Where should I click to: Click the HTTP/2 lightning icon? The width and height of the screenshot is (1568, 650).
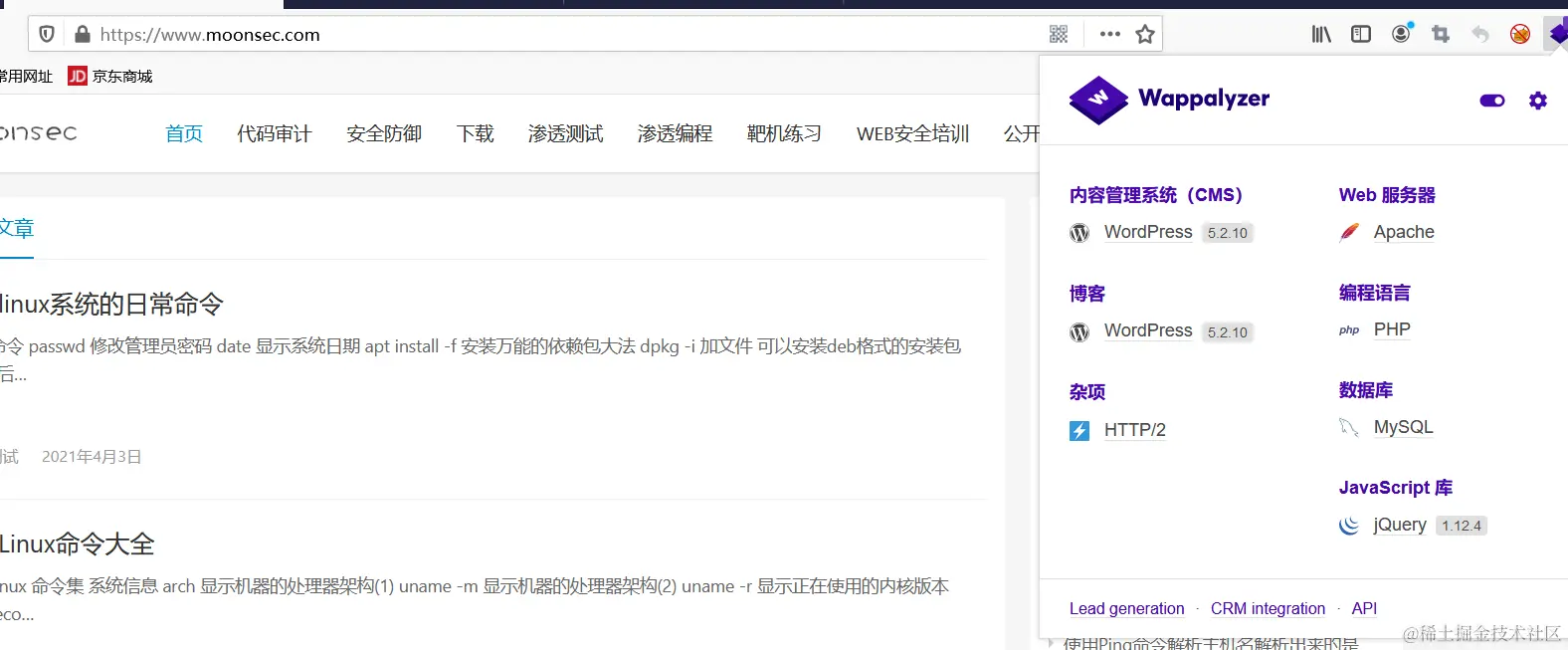tap(1079, 431)
